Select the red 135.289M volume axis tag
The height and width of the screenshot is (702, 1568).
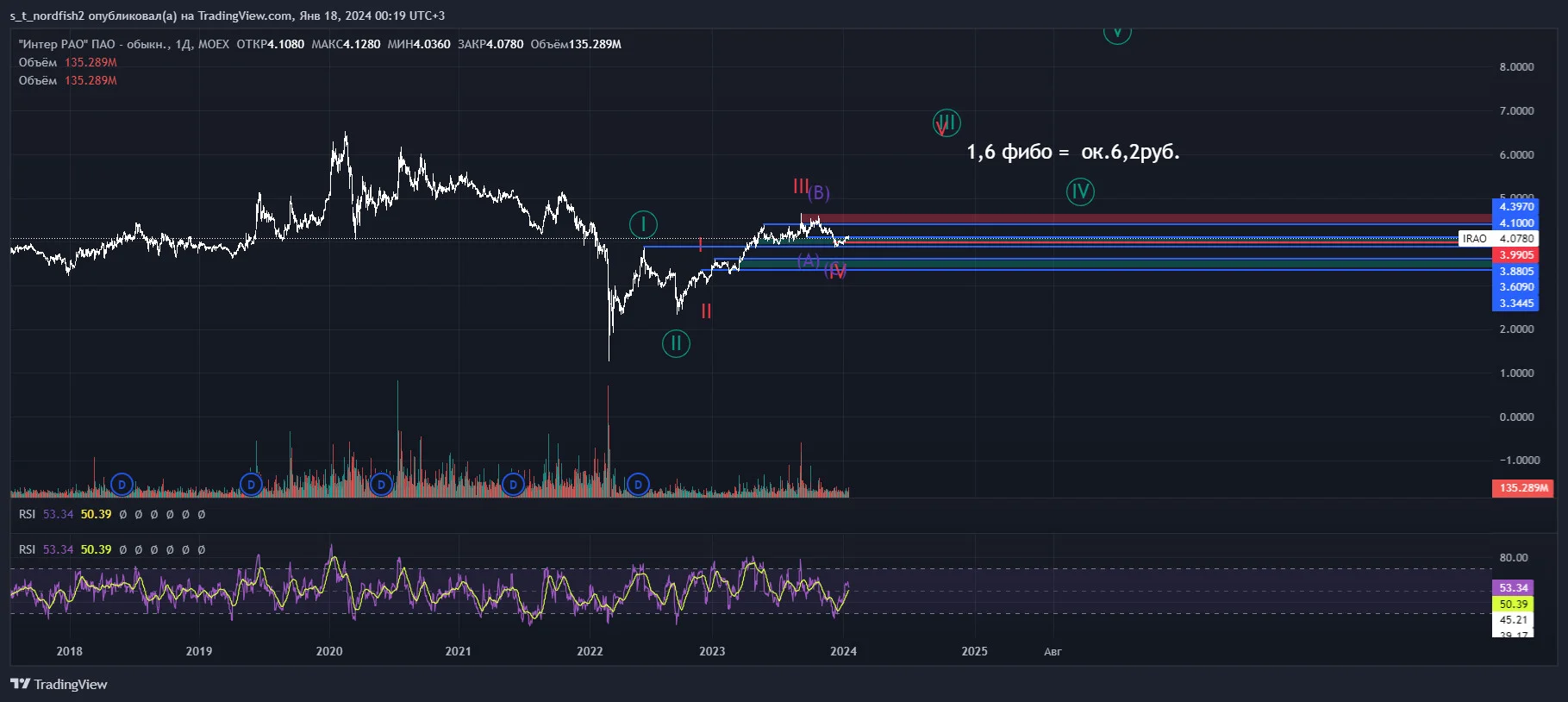(x=1523, y=488)
